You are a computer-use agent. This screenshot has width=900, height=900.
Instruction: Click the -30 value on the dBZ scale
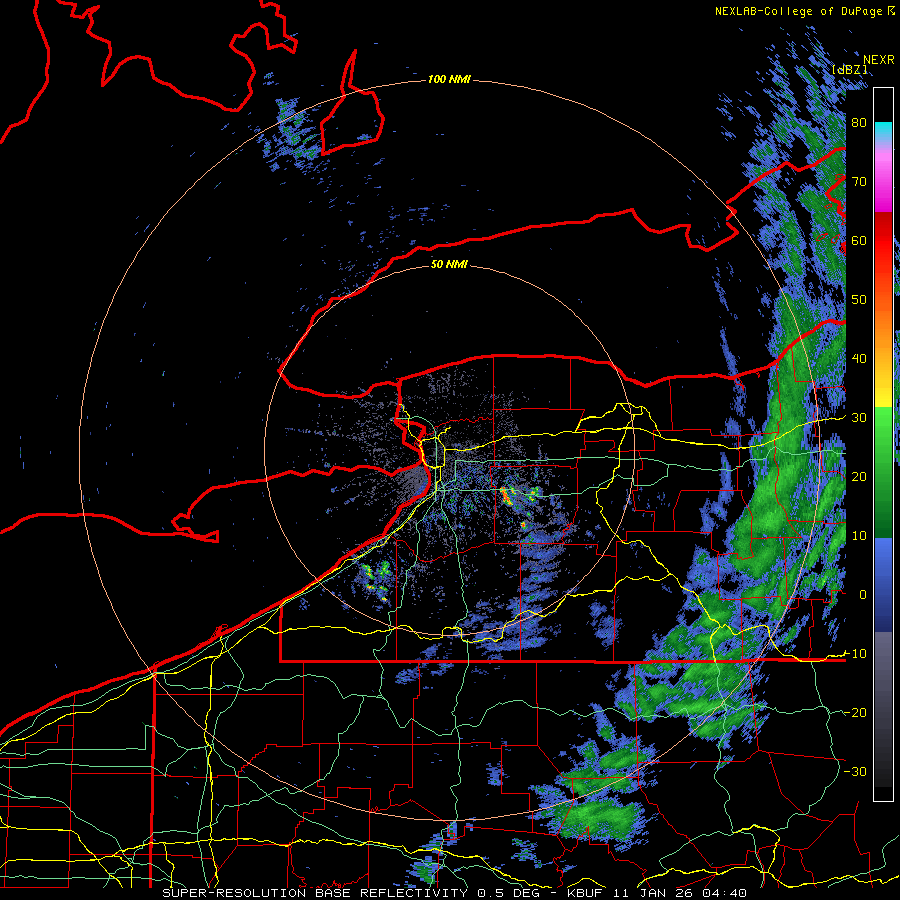[856, 772]
